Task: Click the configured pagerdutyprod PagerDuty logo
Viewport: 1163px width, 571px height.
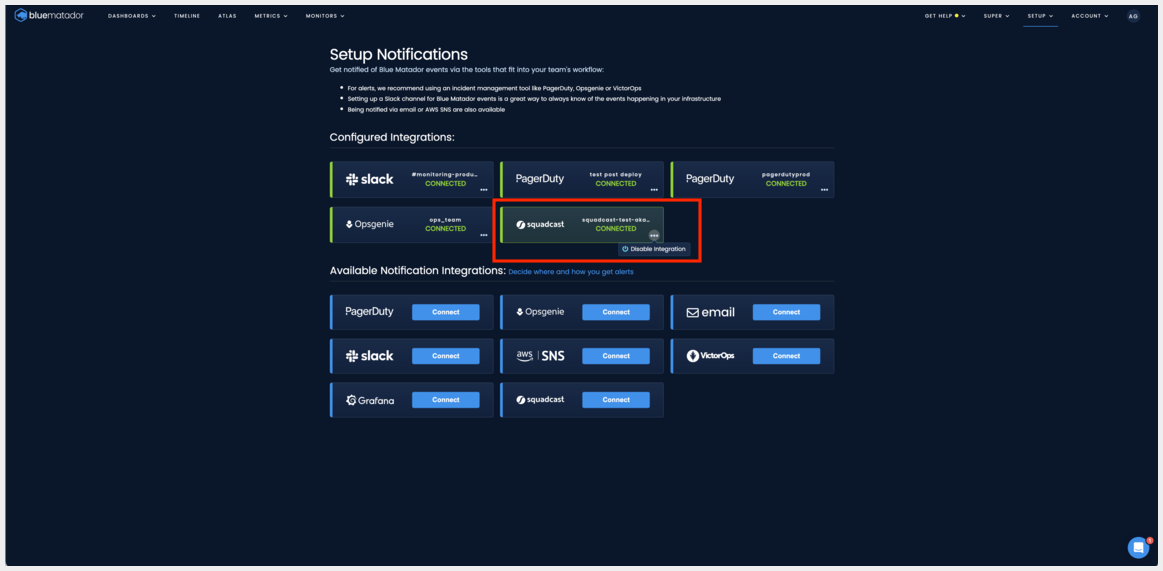Action: (710, 179)
